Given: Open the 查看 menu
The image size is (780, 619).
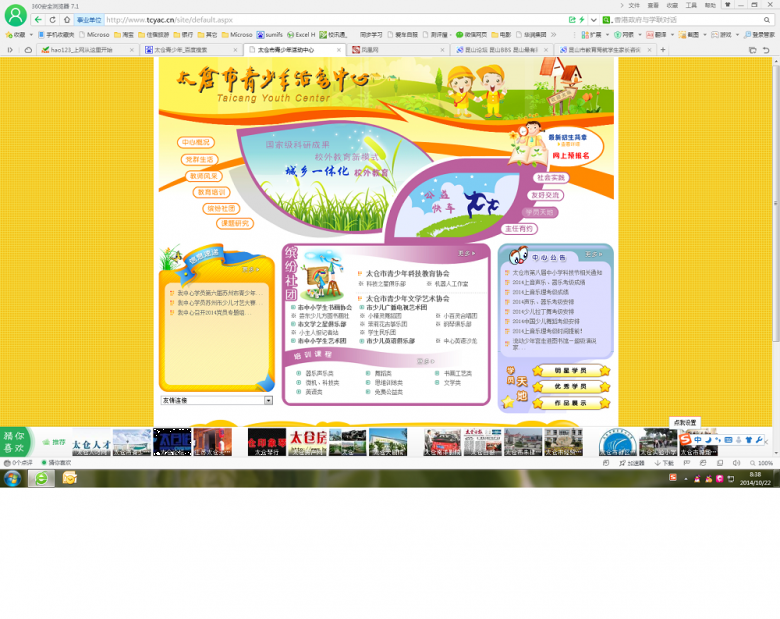Looking at the screenshot, I should pos(653,5).
